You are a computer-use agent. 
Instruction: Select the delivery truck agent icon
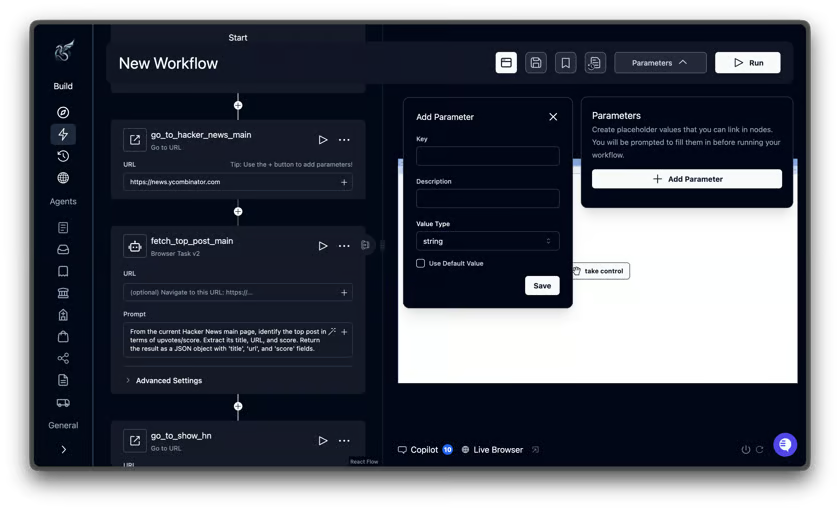[x=63, y=402]
